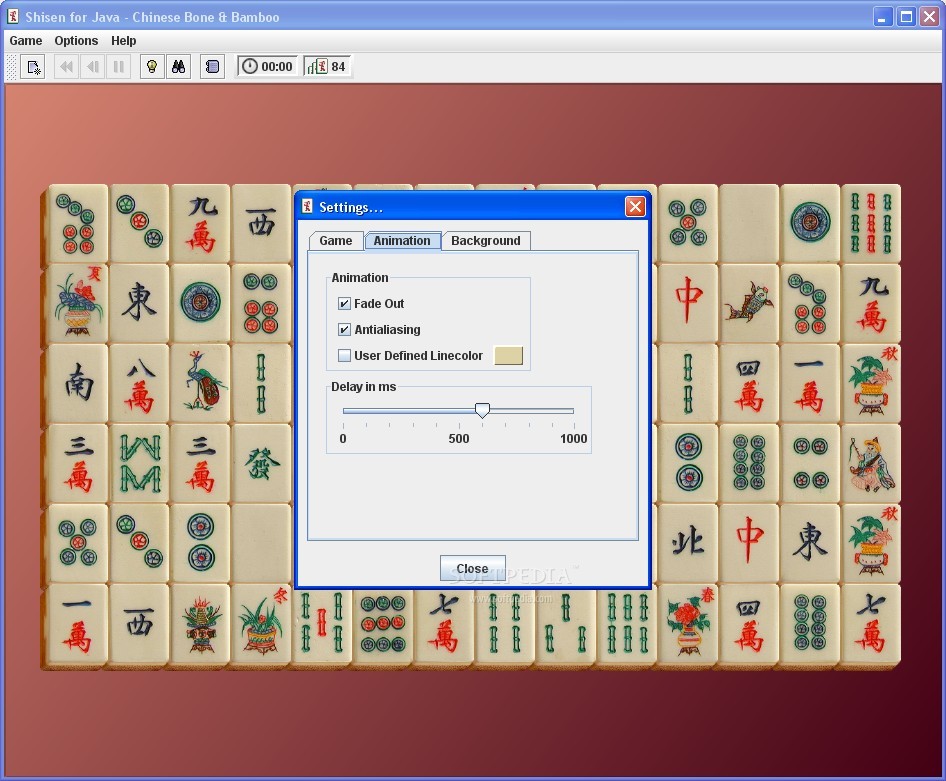This screenshot has height=781, width=946.
Task: Select the fish picture tile
Action: click(749, 303)
